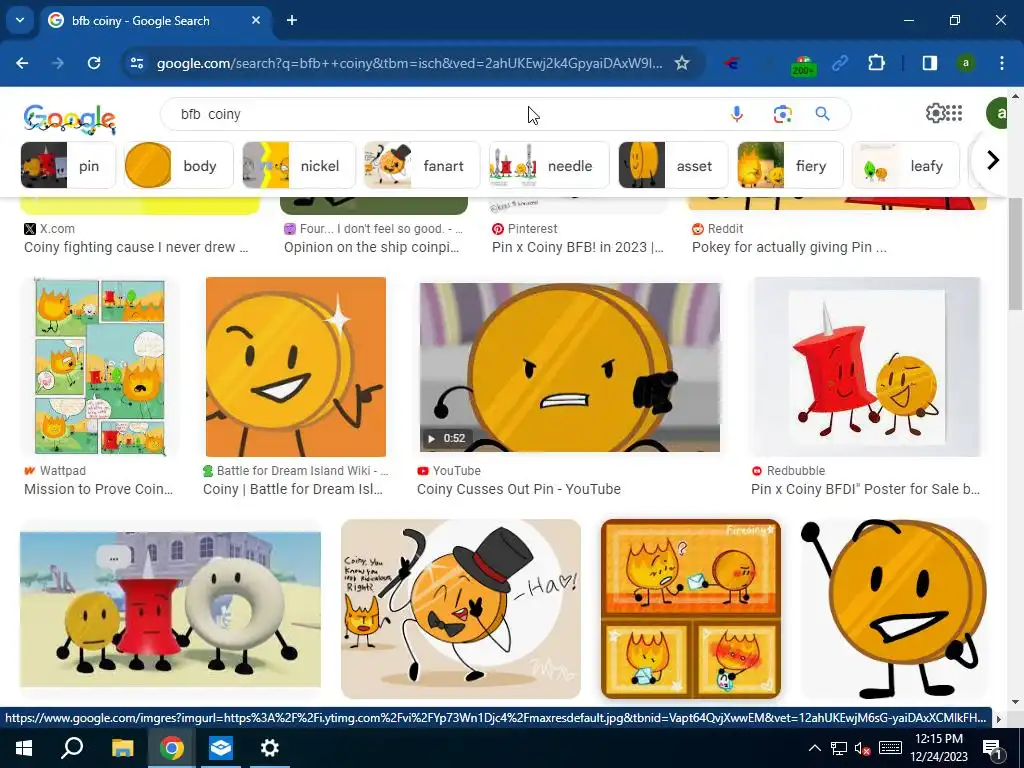Open a new browser tab

click(292, 20)
